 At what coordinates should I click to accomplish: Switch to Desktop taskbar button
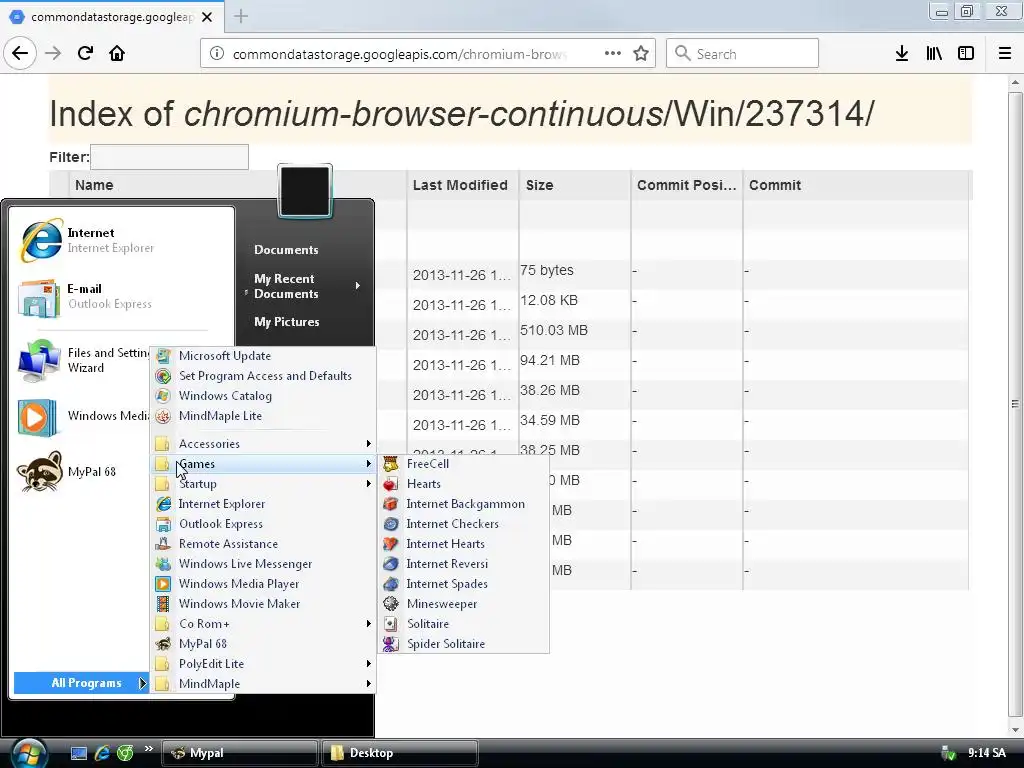pyautogui.click(x=400, y=753)
